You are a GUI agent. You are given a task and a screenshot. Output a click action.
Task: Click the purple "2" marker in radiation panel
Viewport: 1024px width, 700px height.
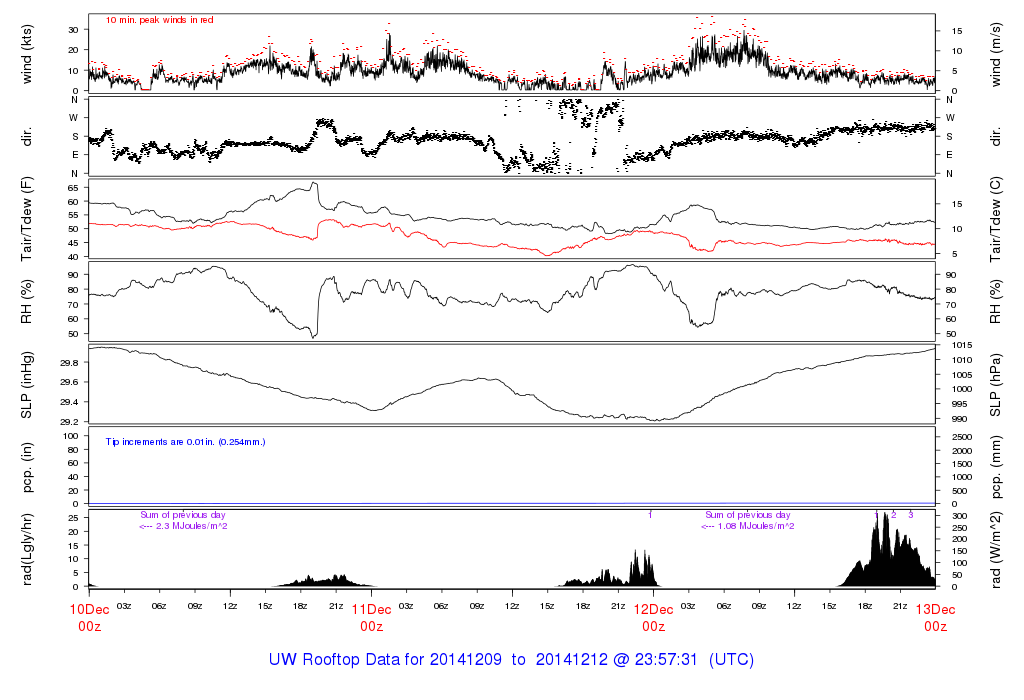pyautogui.click(x=894, y=515)
